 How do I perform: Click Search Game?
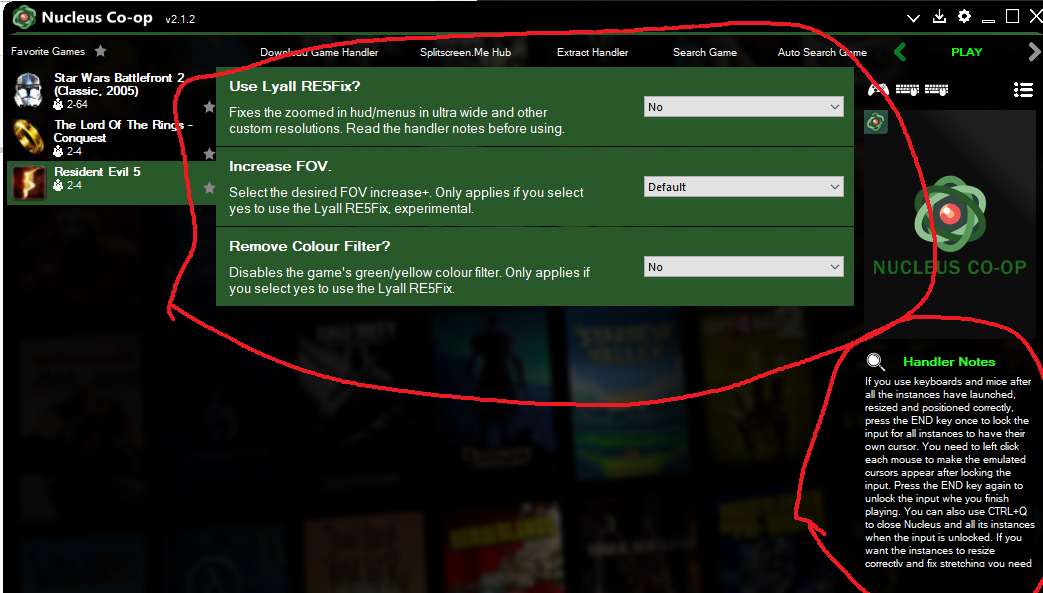coord(705,52)
